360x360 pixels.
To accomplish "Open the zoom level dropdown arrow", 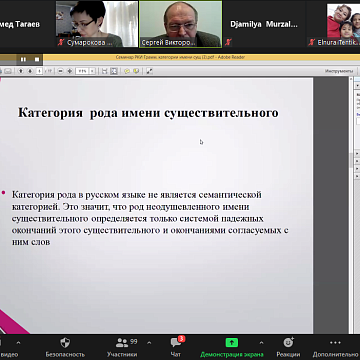I will point(92,71).
